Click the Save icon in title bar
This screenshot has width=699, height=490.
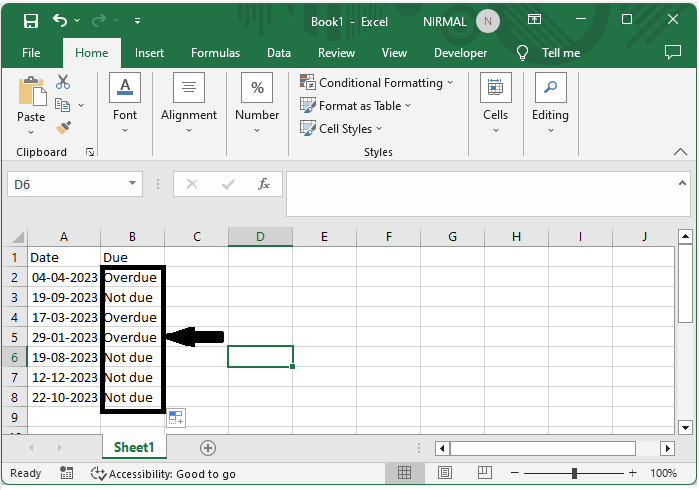[31, 20]
